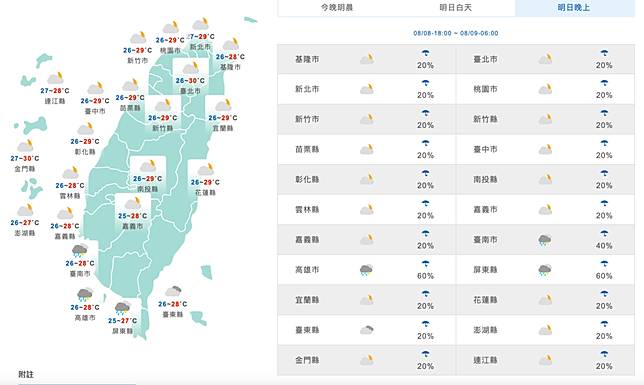This screenshot has height=385, width=644.
Task: Click the 雲林縣 name in the table
Action: tap(307, 210)
